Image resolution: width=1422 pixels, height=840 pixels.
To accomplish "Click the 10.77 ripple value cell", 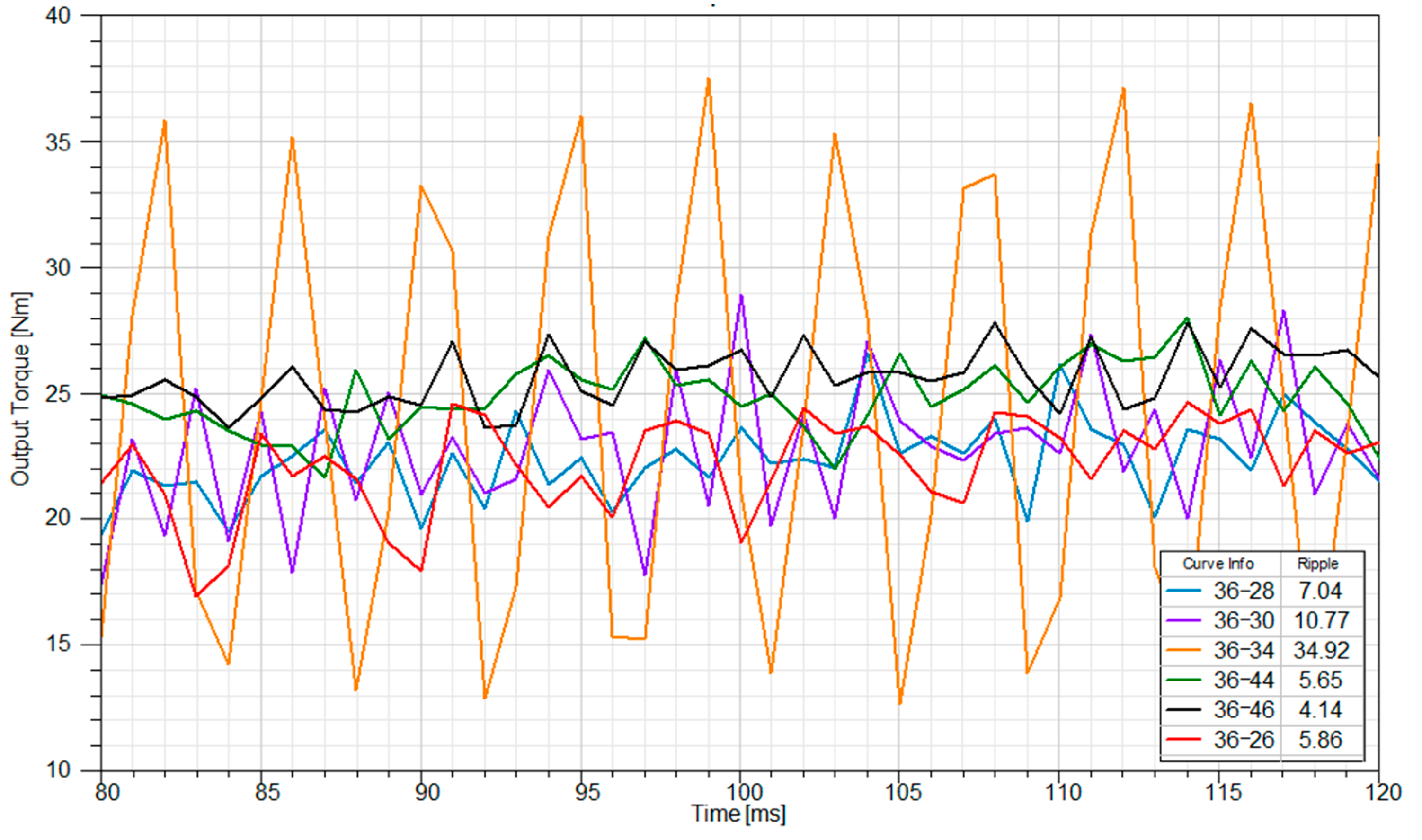I will pyautogui.click(x=1321, y=620).
